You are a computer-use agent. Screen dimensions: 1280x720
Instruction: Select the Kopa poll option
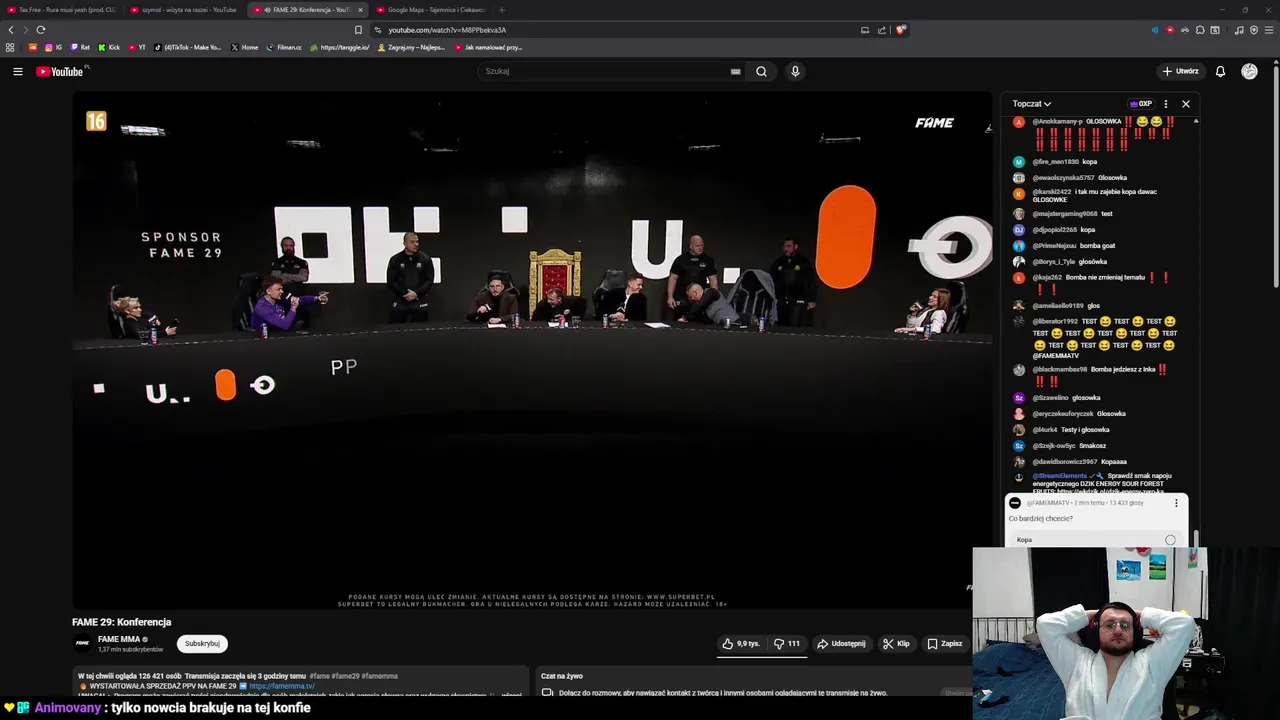coord(1095,540)
